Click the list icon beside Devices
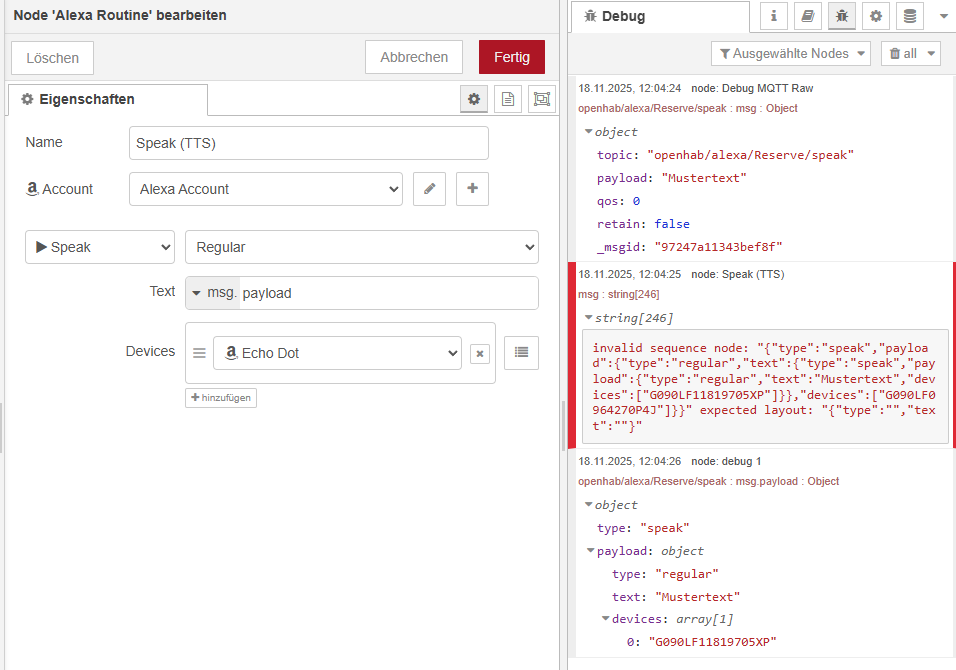This screenshot has height=670, width=956. point(520,352)
